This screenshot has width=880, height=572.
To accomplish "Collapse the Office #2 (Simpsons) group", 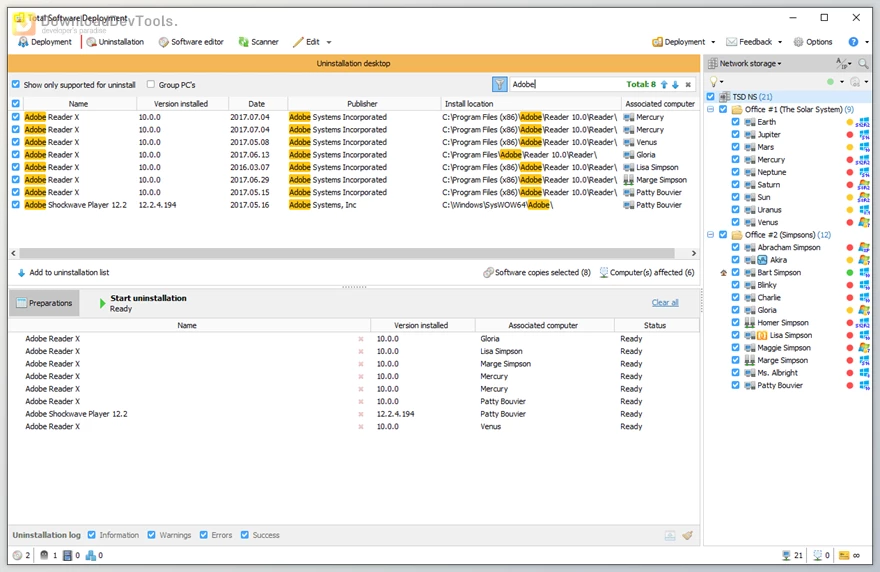I will click(711, 235).
